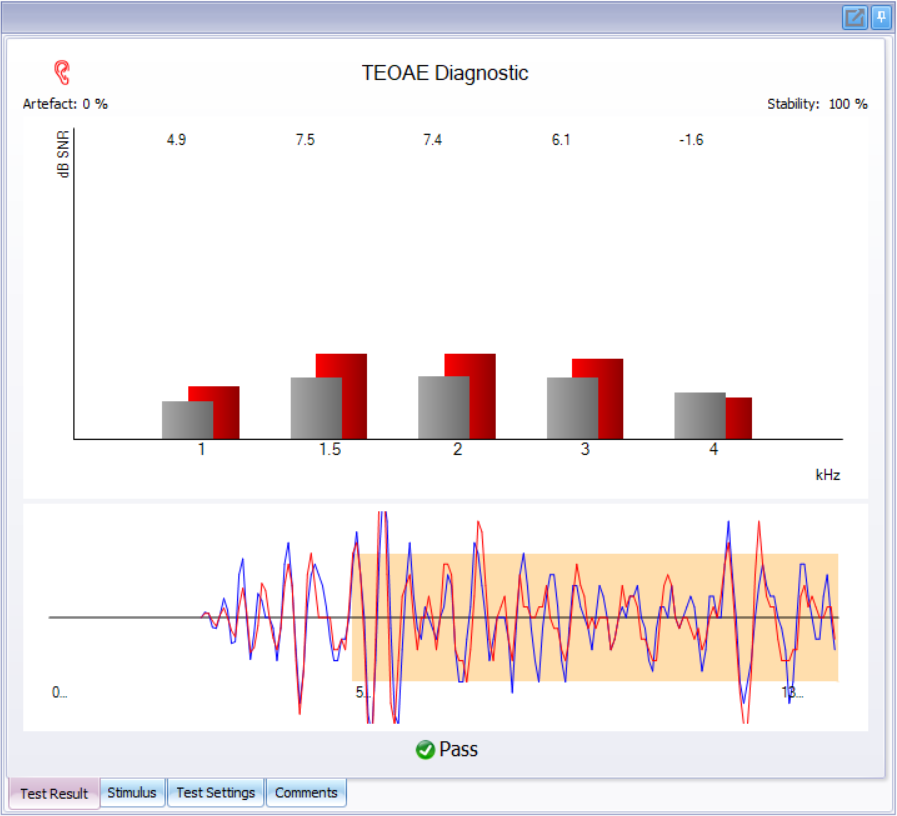
Task: Click the Artefact: 0 % readout
Action: 65,104
